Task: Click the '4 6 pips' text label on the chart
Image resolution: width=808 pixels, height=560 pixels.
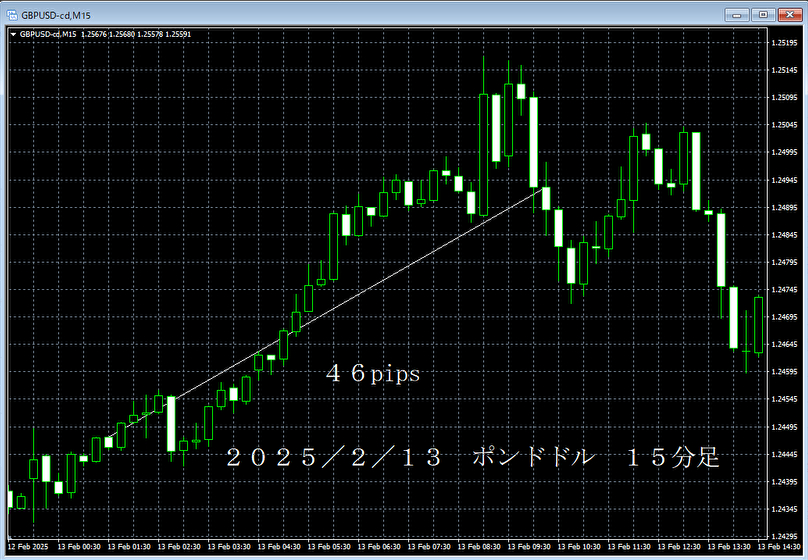Action: point(373,374)
